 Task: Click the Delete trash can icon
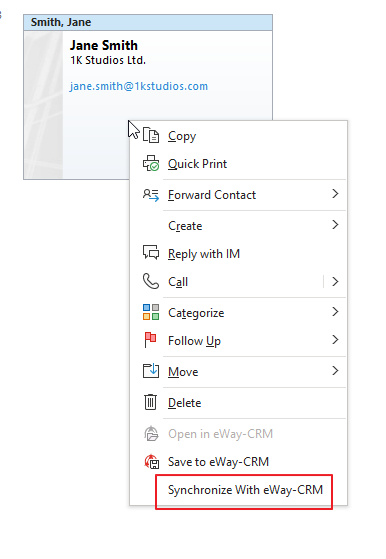click(150, 402)
